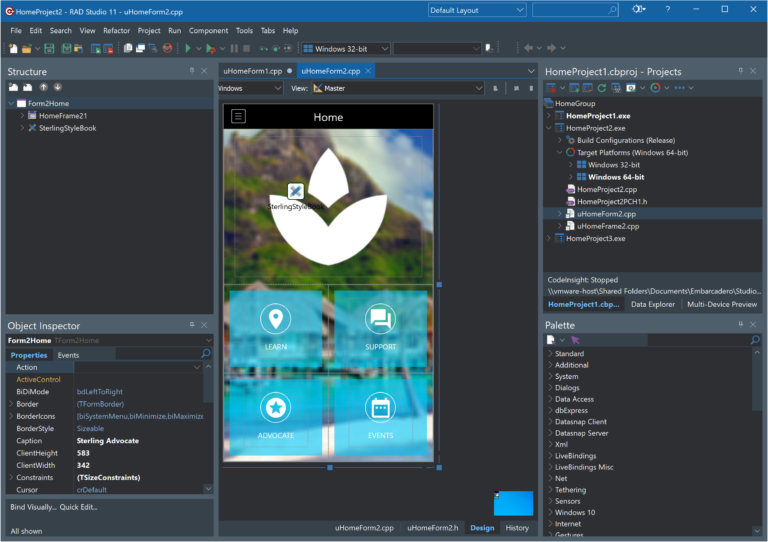Click the Refresh icon in Projects toolbar
Image resolution: width=768 pixels, height=542 pixels.
click(601, 88)
